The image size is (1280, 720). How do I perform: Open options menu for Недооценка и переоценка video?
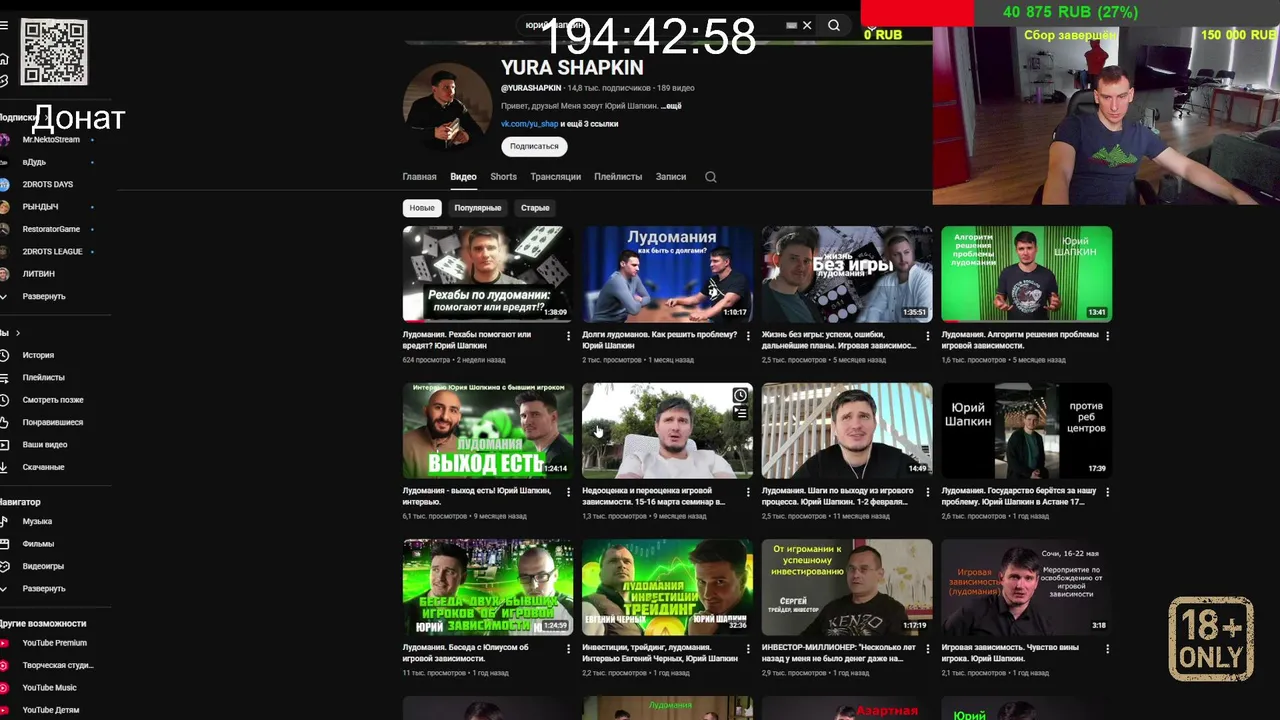pyautogui.click(x=748, y=492)
